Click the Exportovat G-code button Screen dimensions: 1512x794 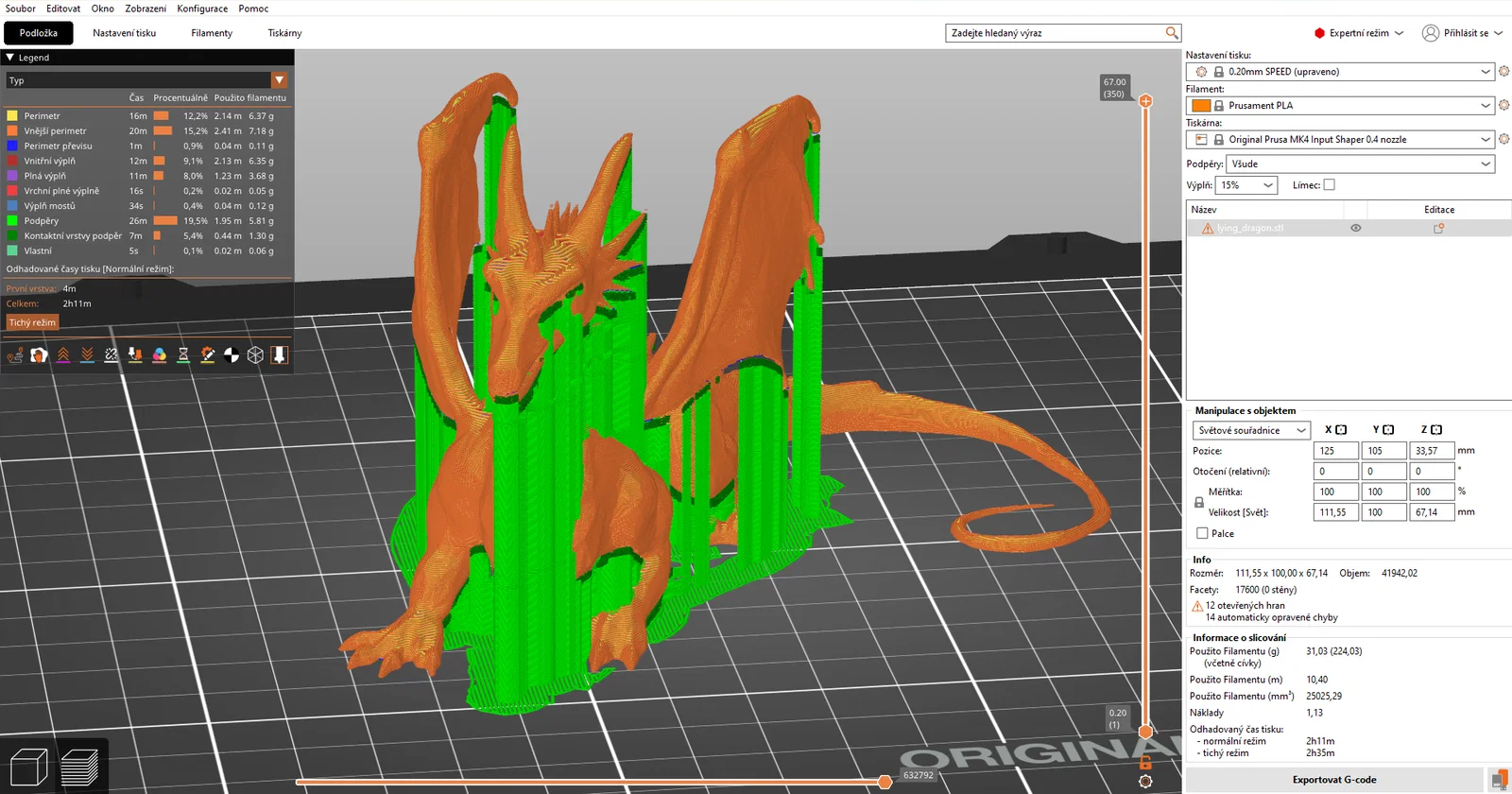(x=1334, y=780)
